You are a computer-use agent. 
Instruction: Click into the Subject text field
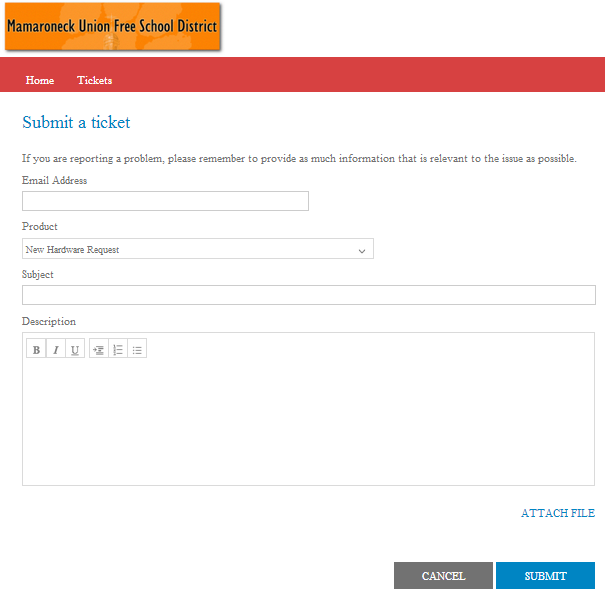tap(308, 295)
